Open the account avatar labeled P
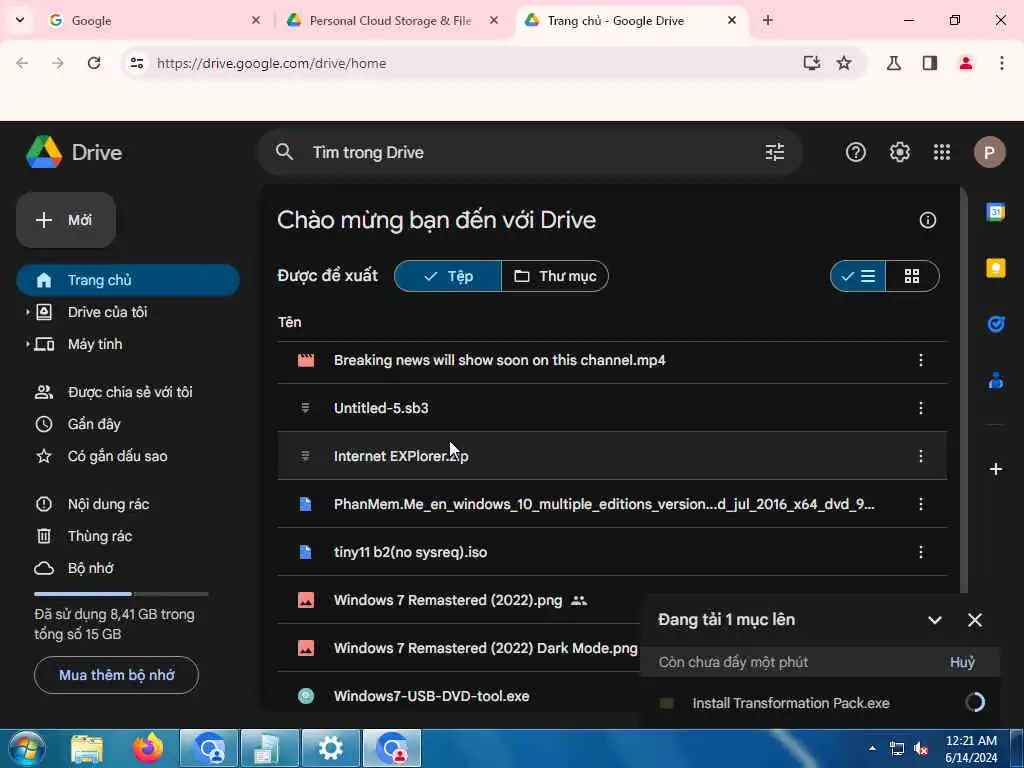The image size is (1024, 768). coord(989,152)
